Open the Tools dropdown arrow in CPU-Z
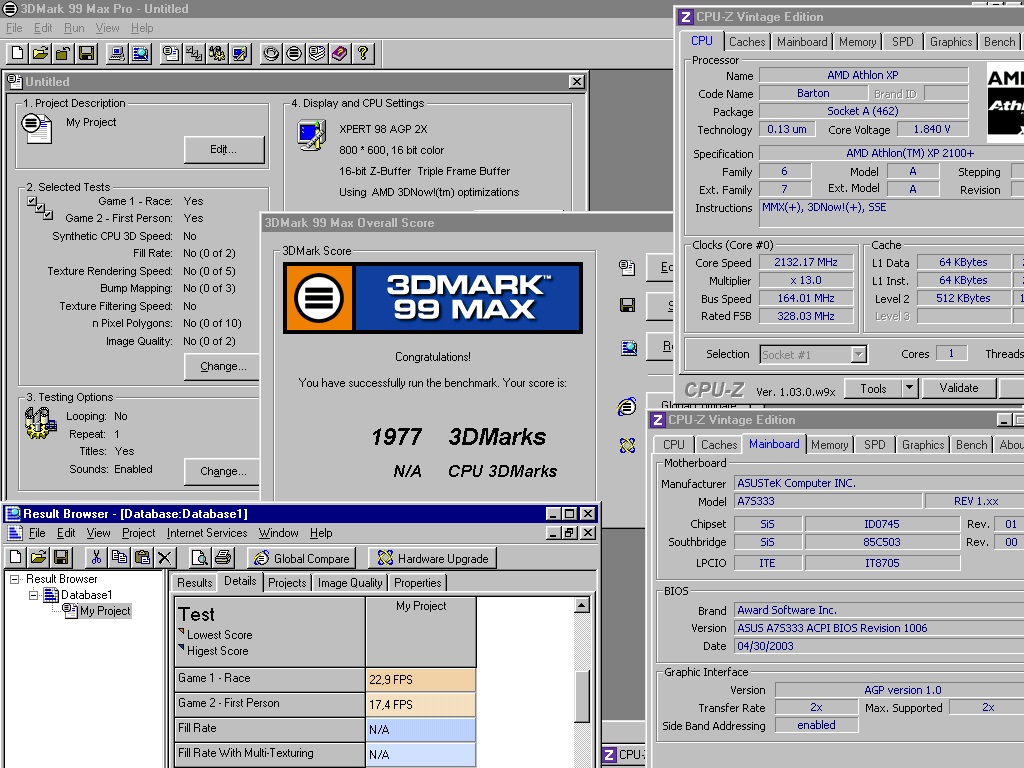Screen dimensions: 1024x768 pyautogui.click(x=909, y=388)
